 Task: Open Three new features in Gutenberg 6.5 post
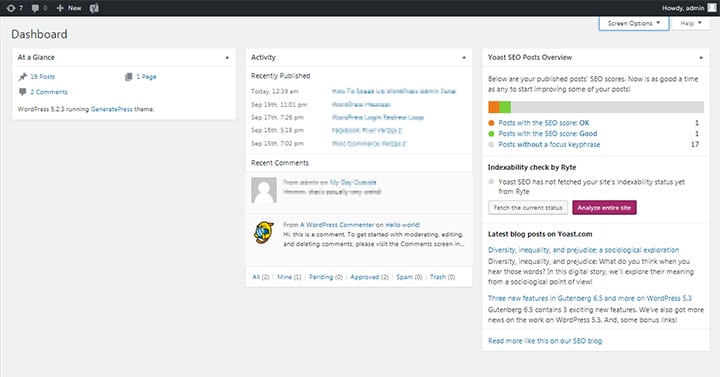pos(590,298)
